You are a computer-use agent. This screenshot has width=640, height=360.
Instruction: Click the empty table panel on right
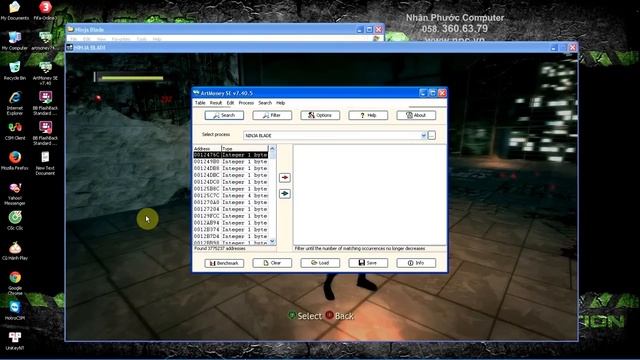tap(369, 195)
